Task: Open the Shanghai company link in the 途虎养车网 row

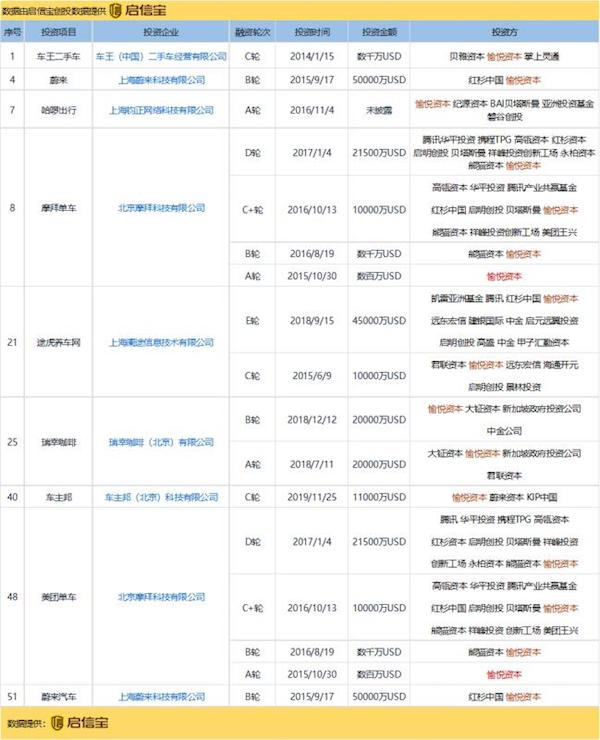Action: (x=161, y=342)
